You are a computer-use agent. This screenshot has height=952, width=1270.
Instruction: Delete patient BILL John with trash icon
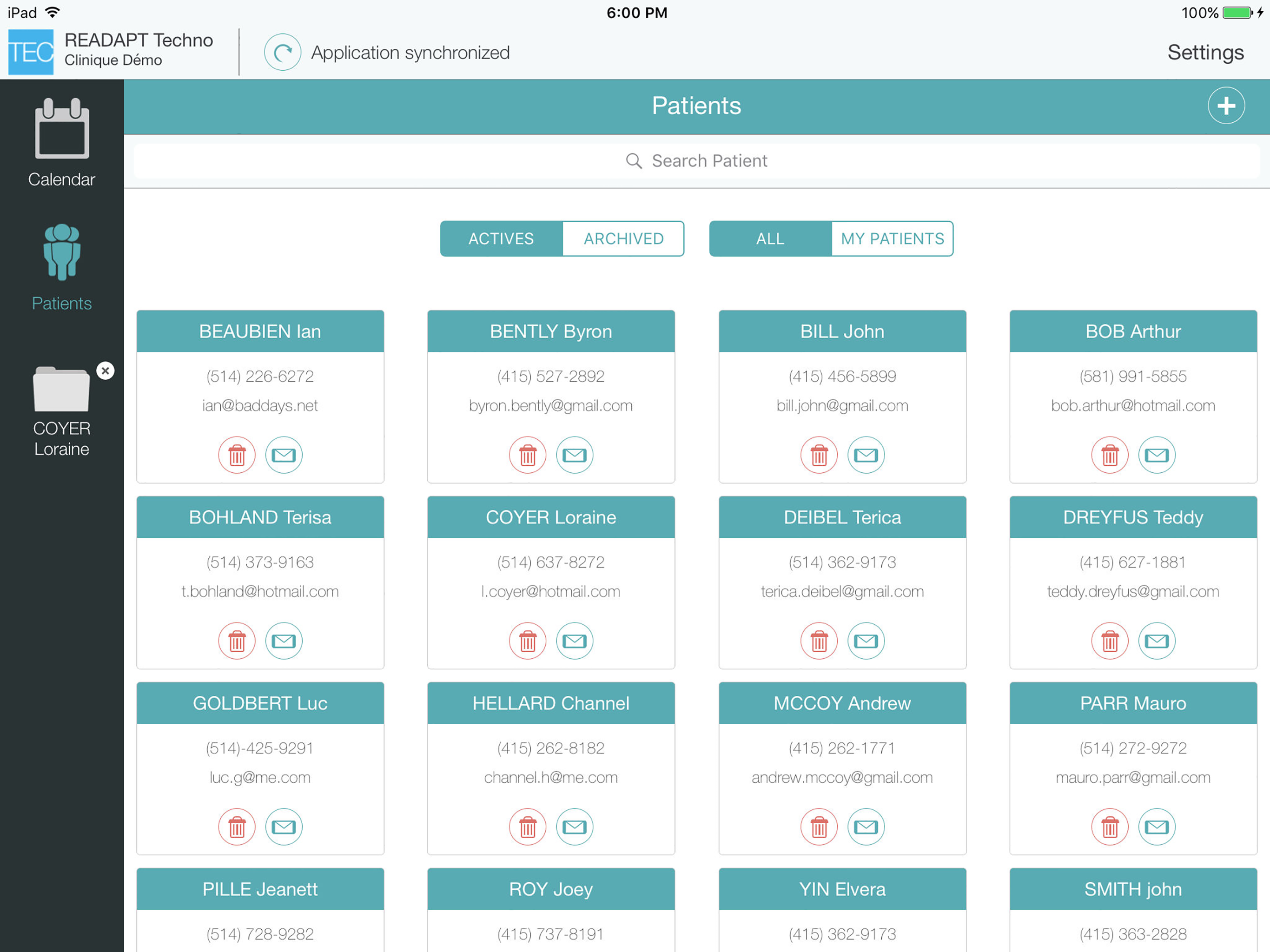[x=819, y=456]
